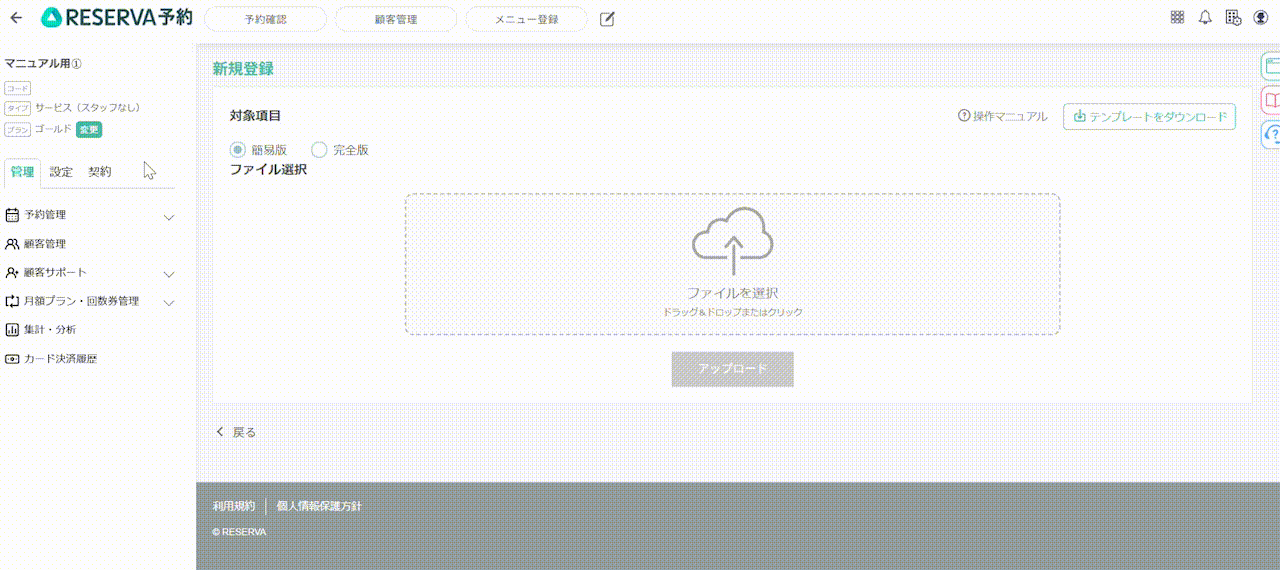Click the repeat icon for 月額プラン・回数券管理

[12, 301]
